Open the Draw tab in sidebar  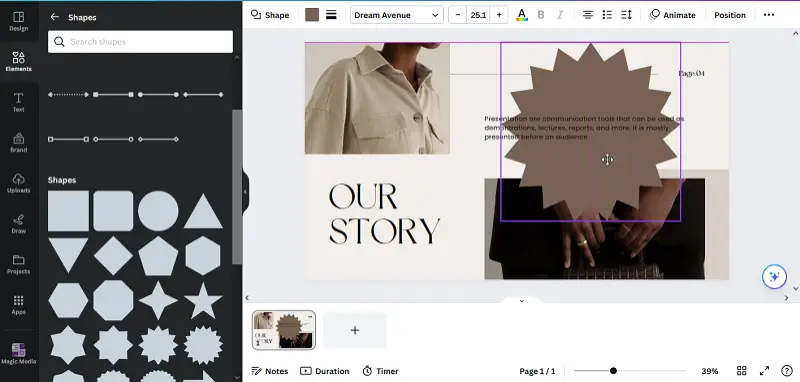pos(18,224)
